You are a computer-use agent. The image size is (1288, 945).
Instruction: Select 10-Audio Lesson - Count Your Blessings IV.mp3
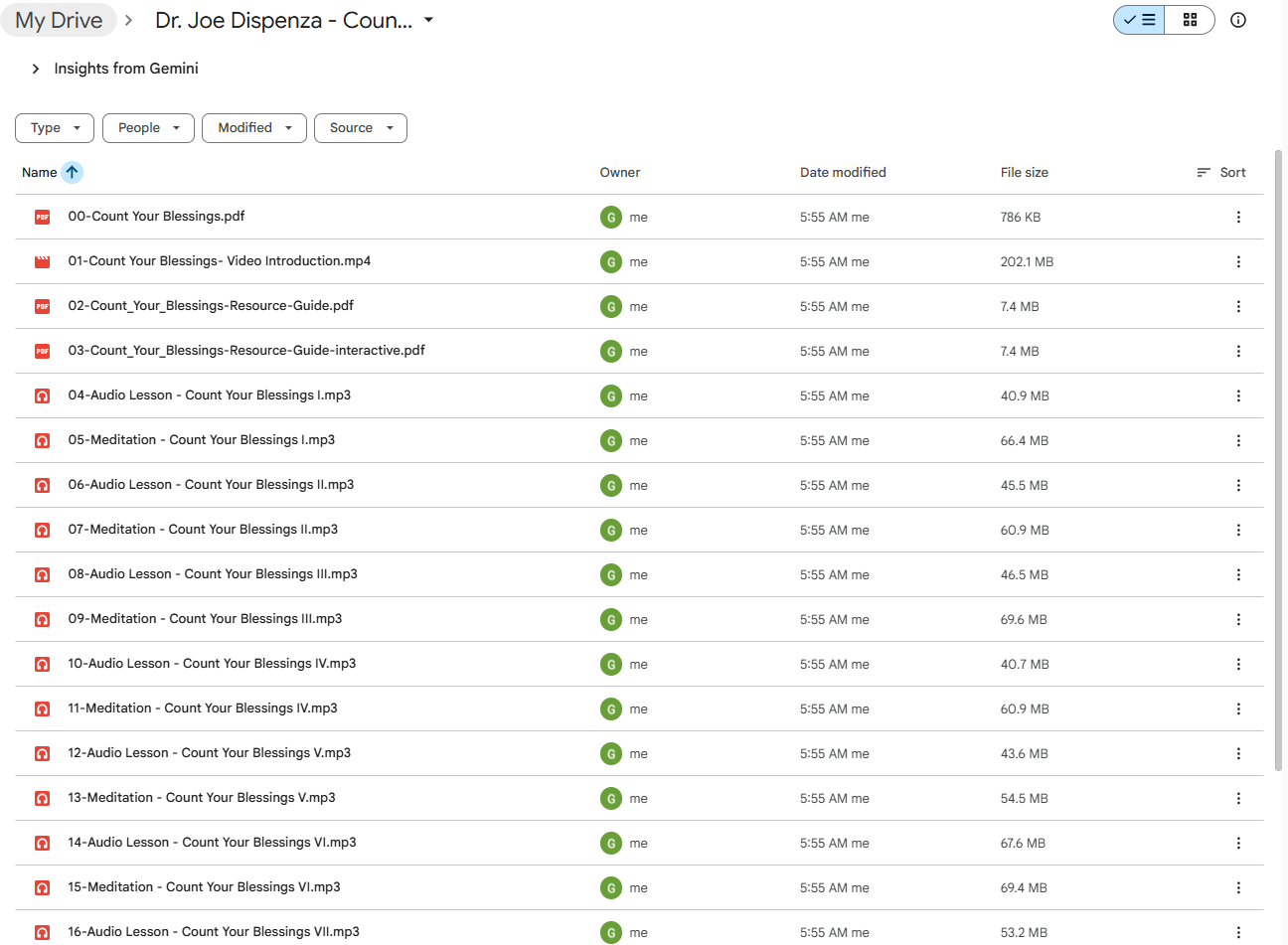point(212,663)
